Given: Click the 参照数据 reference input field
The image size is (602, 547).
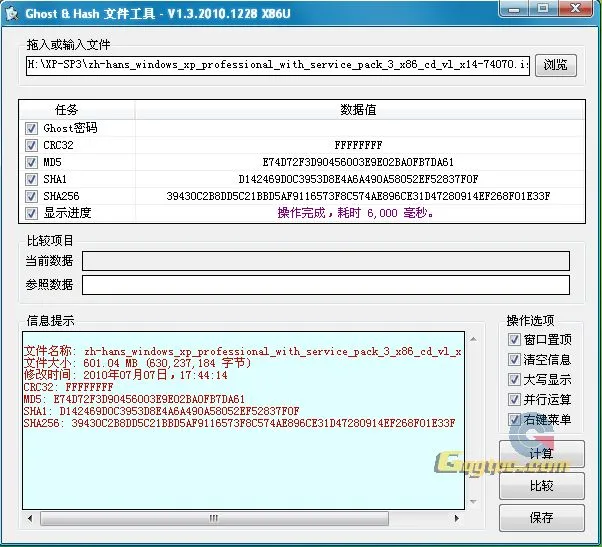Looking at the screenshot, I should pyautogui.click(x=325, y=285).
